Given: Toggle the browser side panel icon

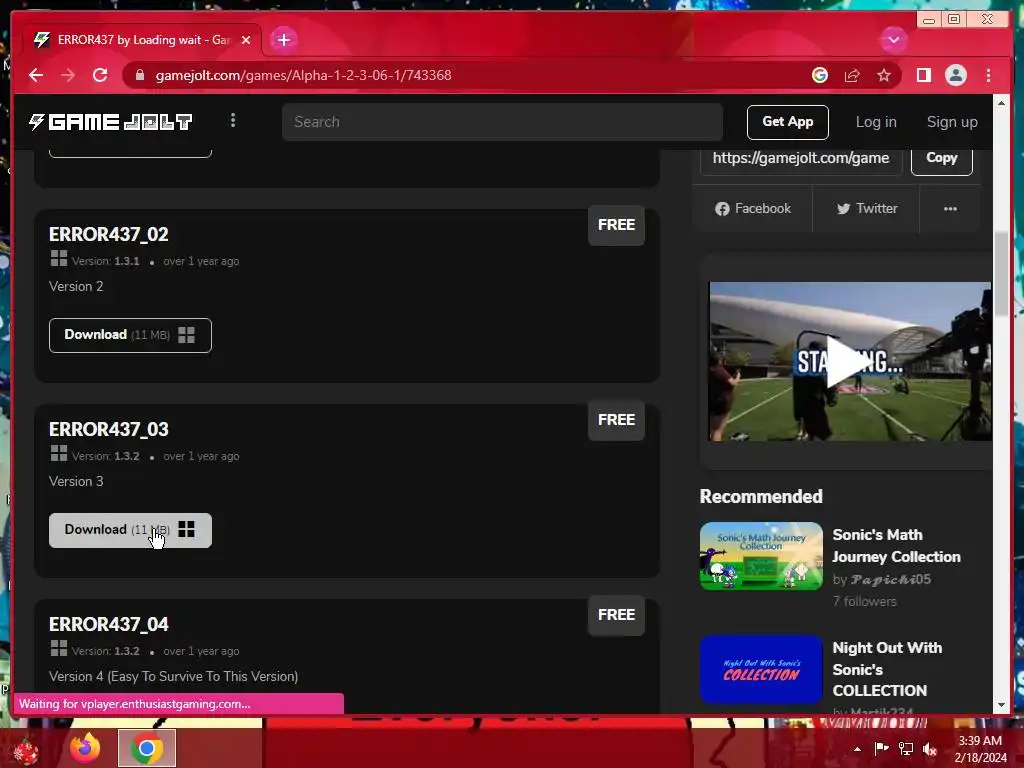Looking at the screenshot, I should point(923,75).
